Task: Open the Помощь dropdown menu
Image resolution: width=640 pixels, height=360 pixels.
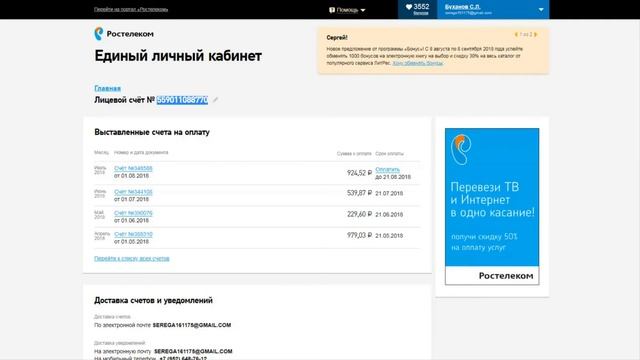Action: 347,10
